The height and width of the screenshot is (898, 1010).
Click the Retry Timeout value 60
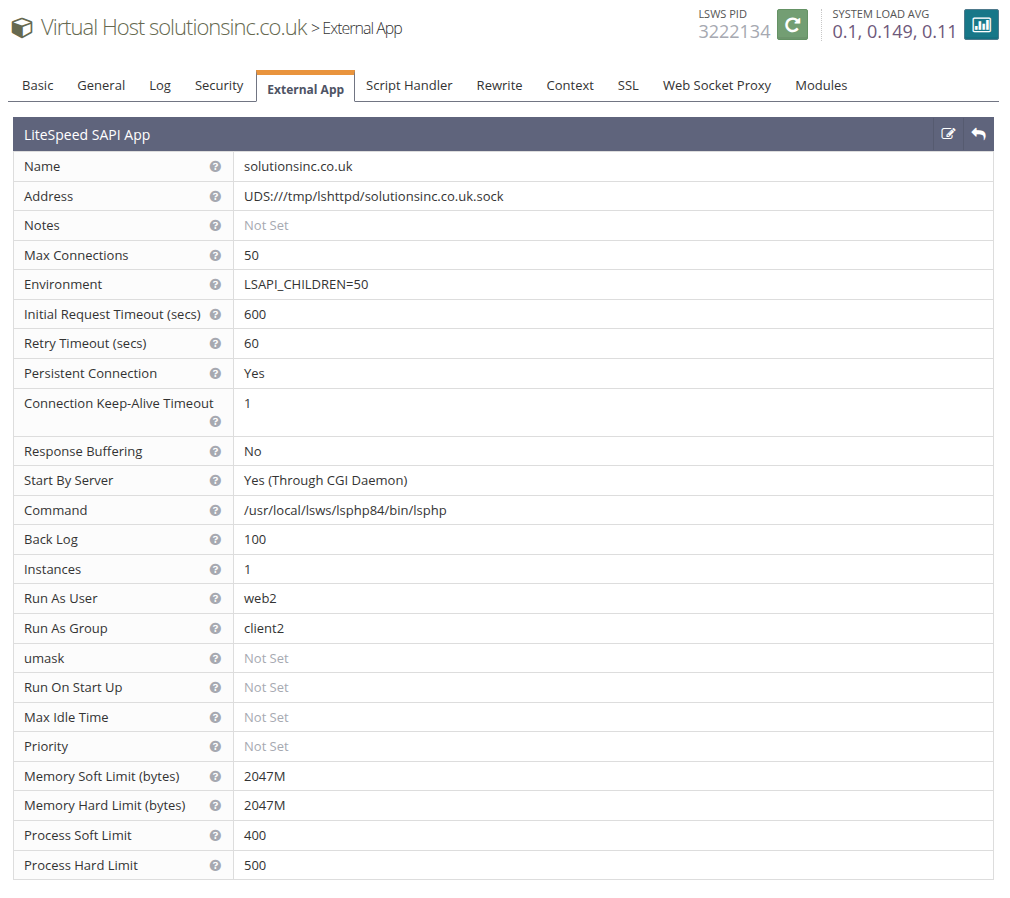coord(251,344)
